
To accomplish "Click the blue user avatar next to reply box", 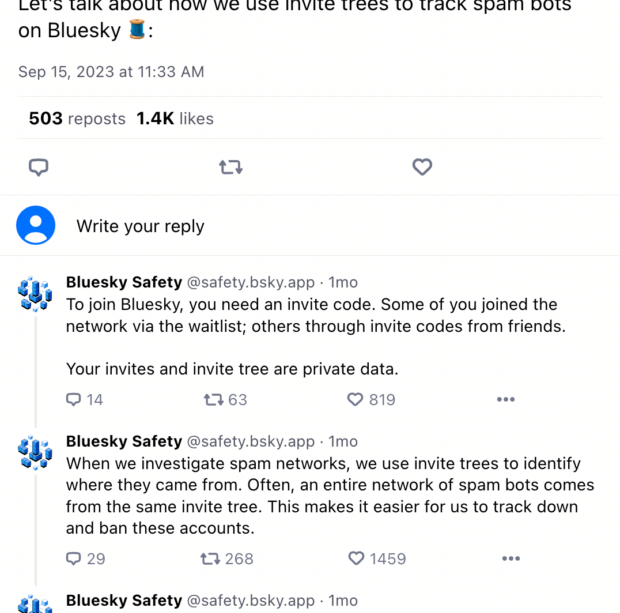I will click(x=36, y=225).
